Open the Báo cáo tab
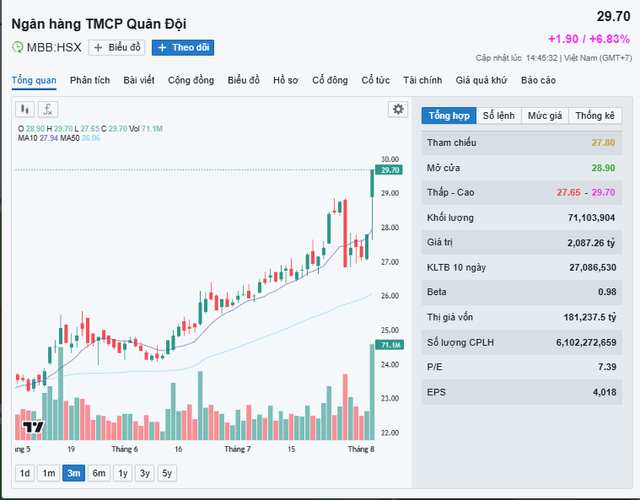The image size is (640, 500). click(x=538, y=80)
